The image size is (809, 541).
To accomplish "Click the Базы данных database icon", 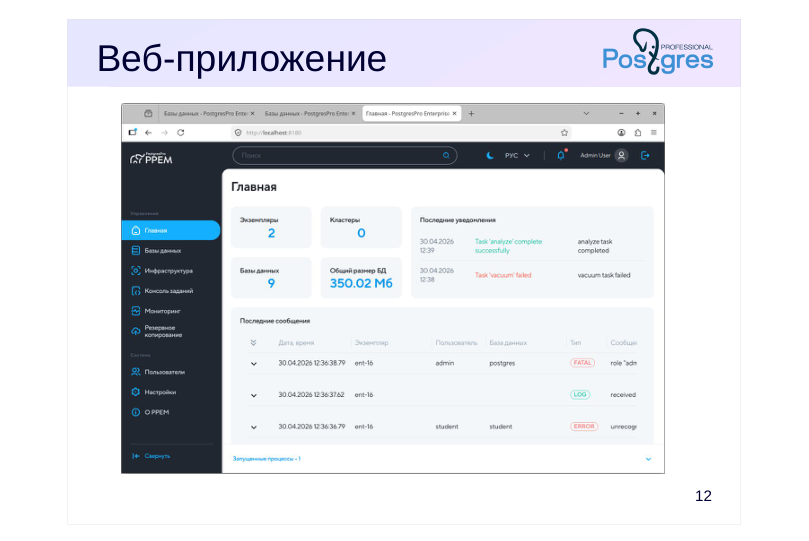I will click(x=136, y=251).
